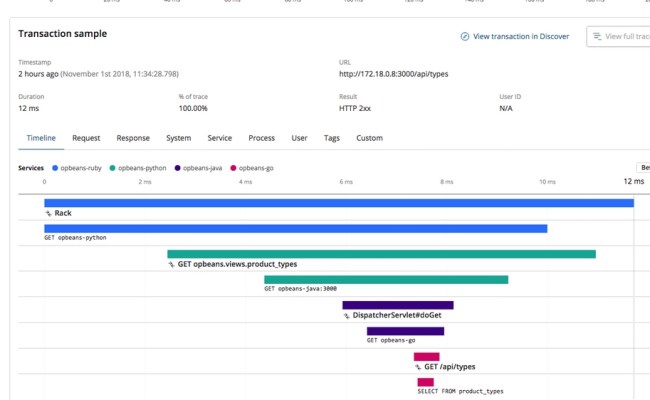The height and width of the screenshot is (400, 650).
Task: Click the opbeans-java purple legend dot
Action: click(x=177, y=168)
